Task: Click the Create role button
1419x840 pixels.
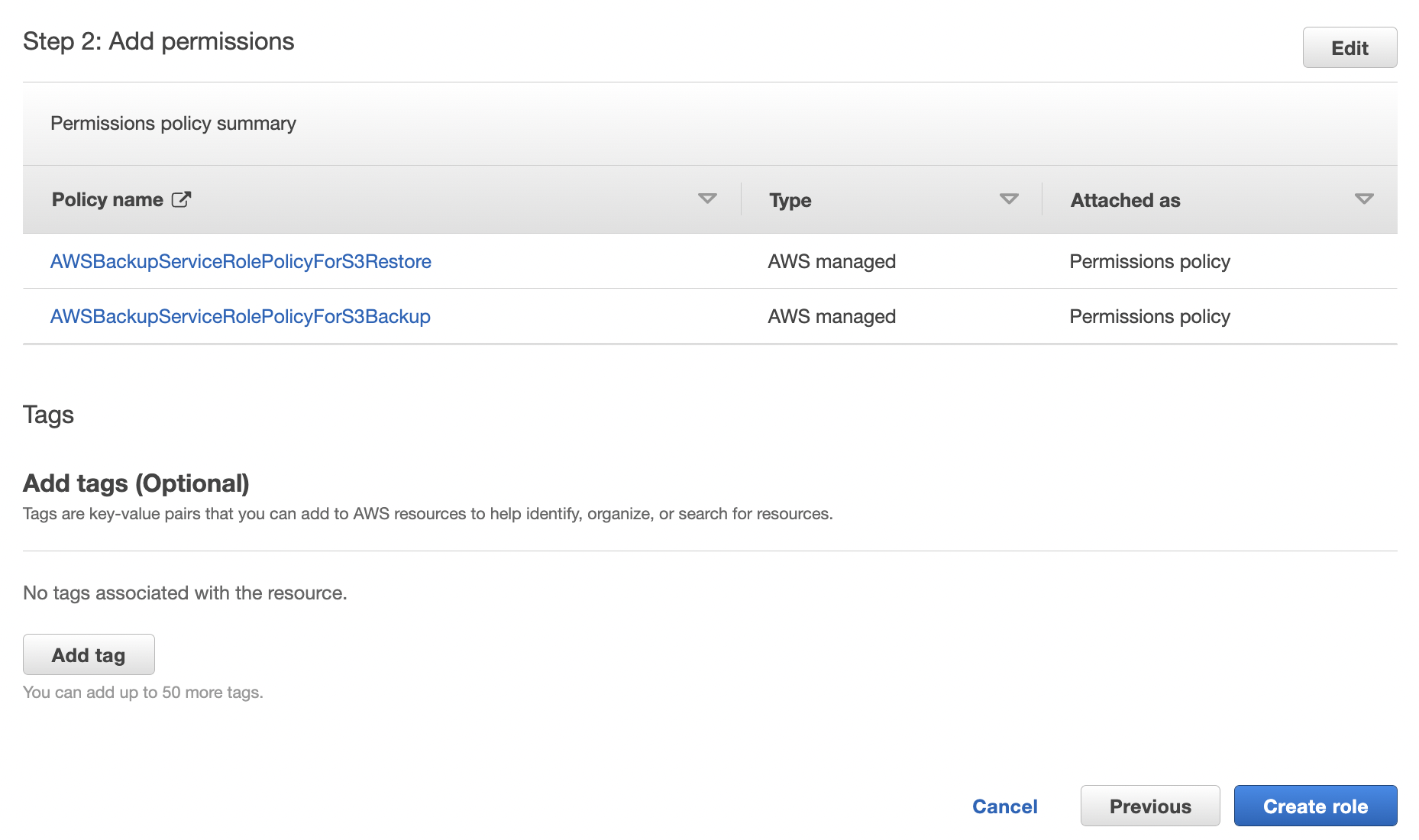Action: click(x=1315, y=806)
